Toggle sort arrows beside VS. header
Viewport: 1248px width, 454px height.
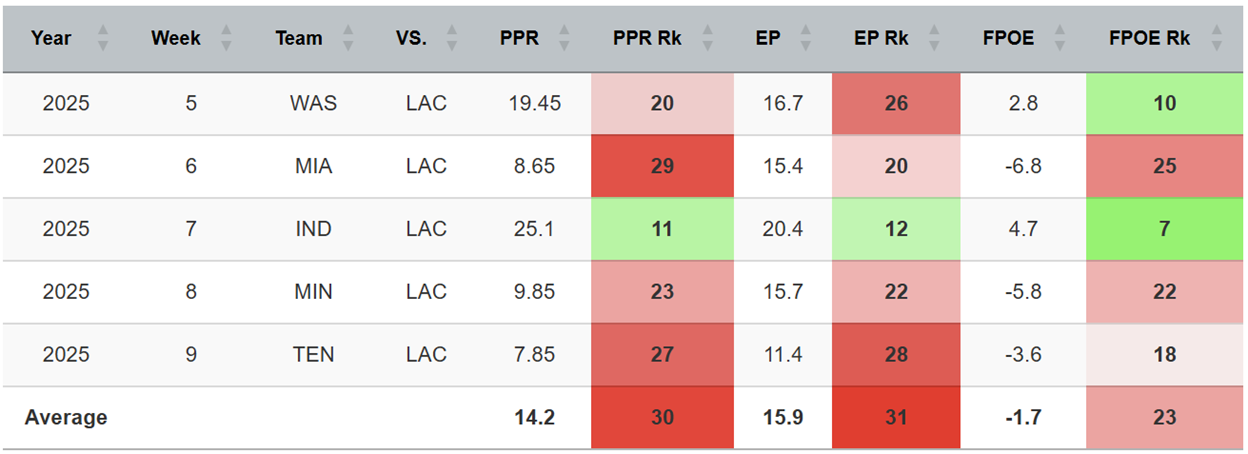[452, 38]
